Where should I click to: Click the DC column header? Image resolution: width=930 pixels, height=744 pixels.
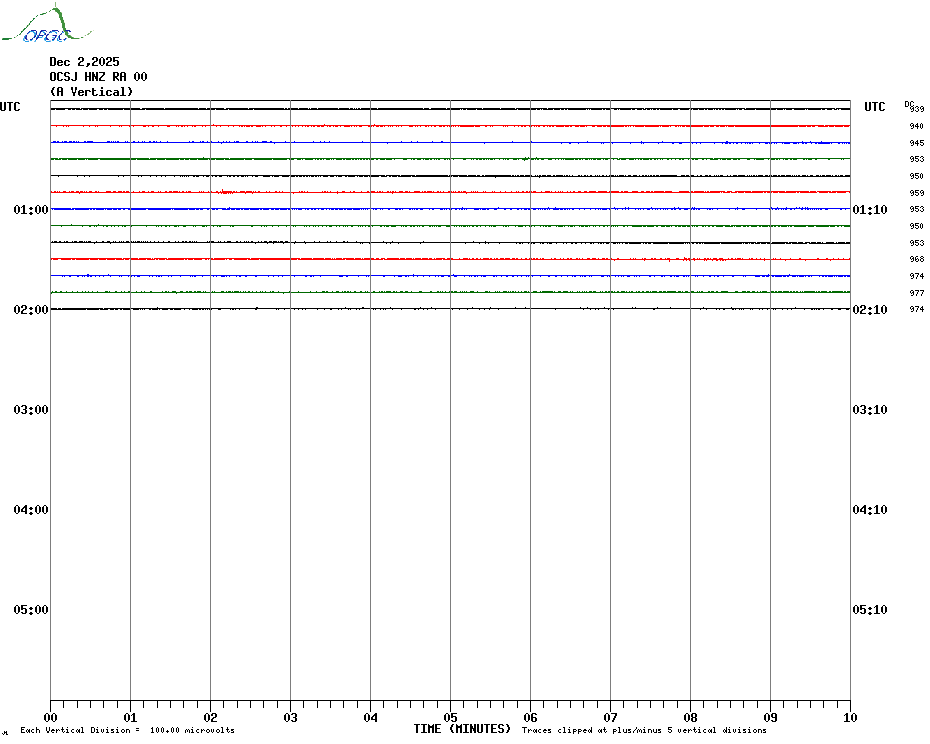point(908,104)
